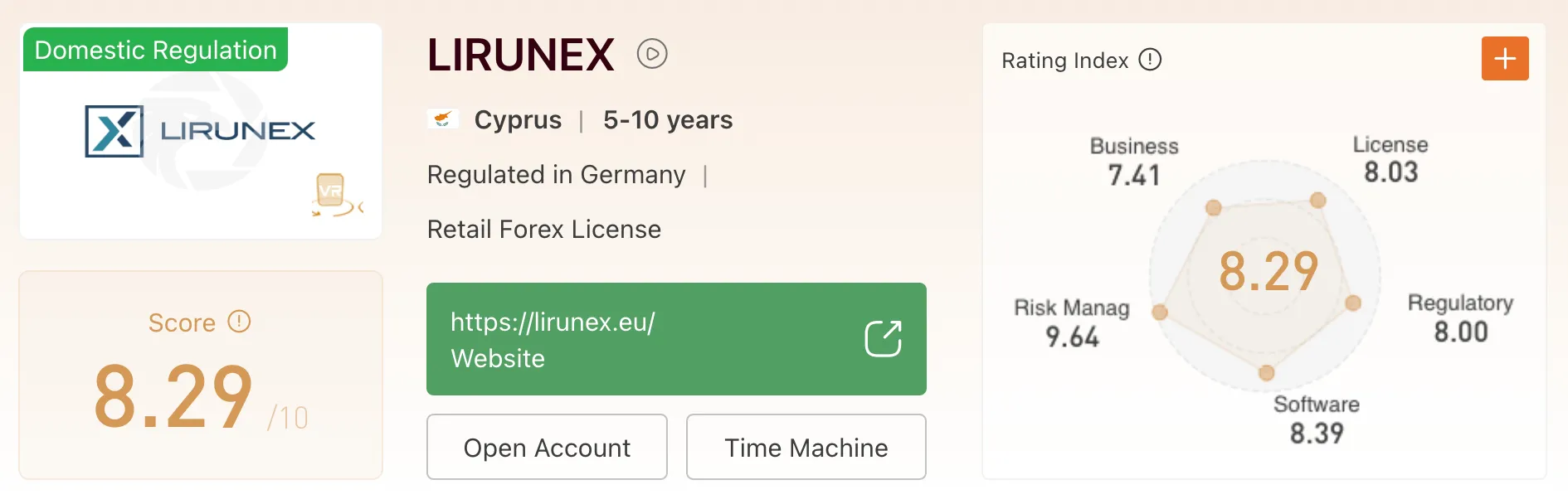Click the License 8.03 rating

(x=1390, y=159)
